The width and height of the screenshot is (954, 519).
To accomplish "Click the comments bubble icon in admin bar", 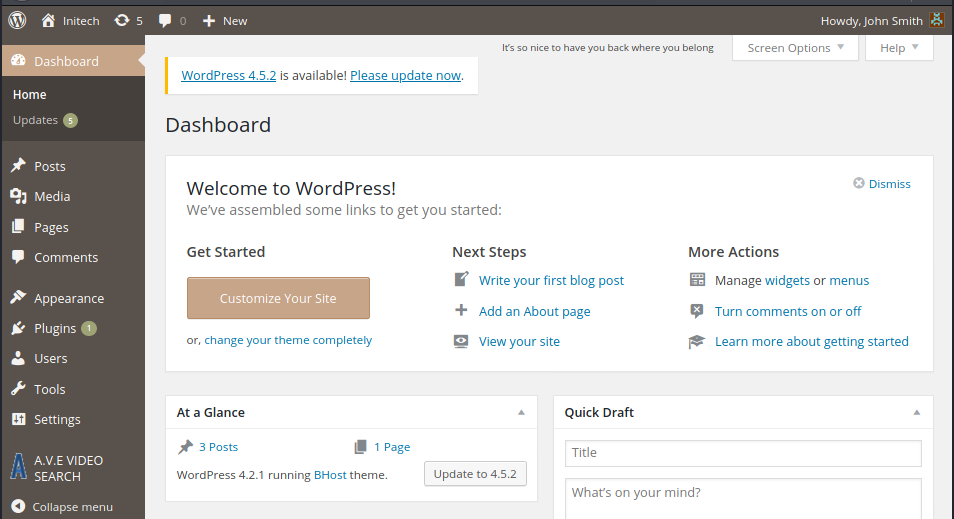I will (x=165, y=20).
